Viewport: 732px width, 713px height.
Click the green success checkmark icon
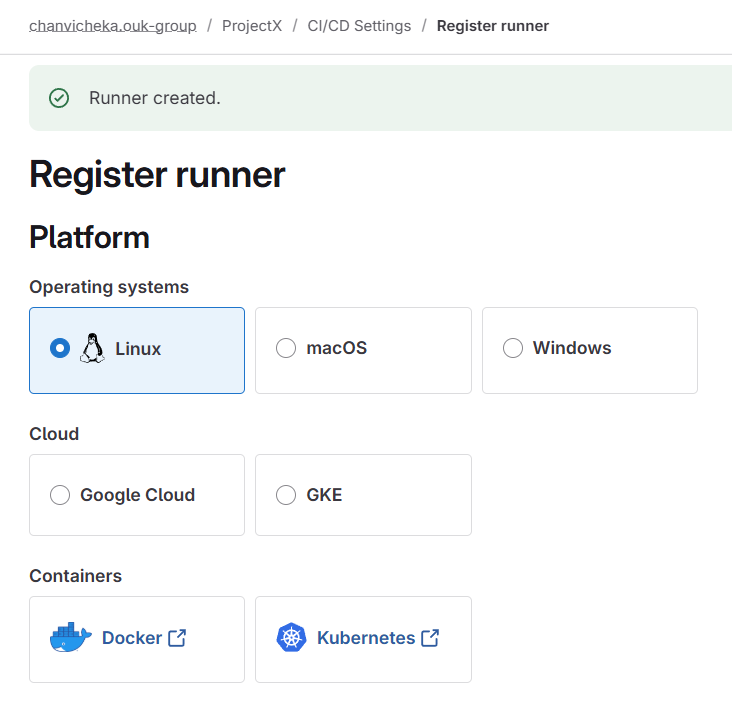click(x=59, y=98)
